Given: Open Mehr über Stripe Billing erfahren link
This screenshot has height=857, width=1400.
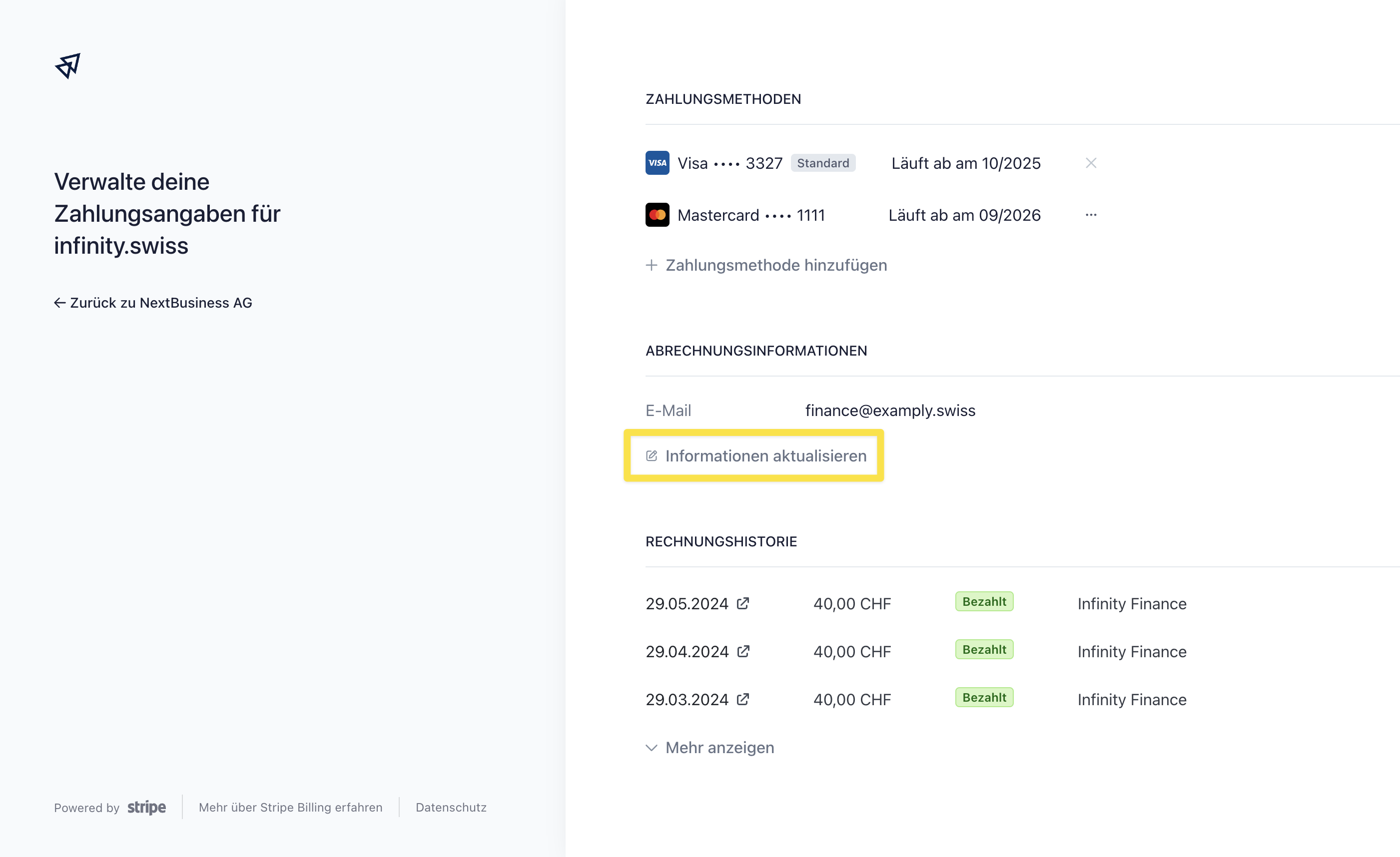Looking at the screenshot, I should (290, 807).
